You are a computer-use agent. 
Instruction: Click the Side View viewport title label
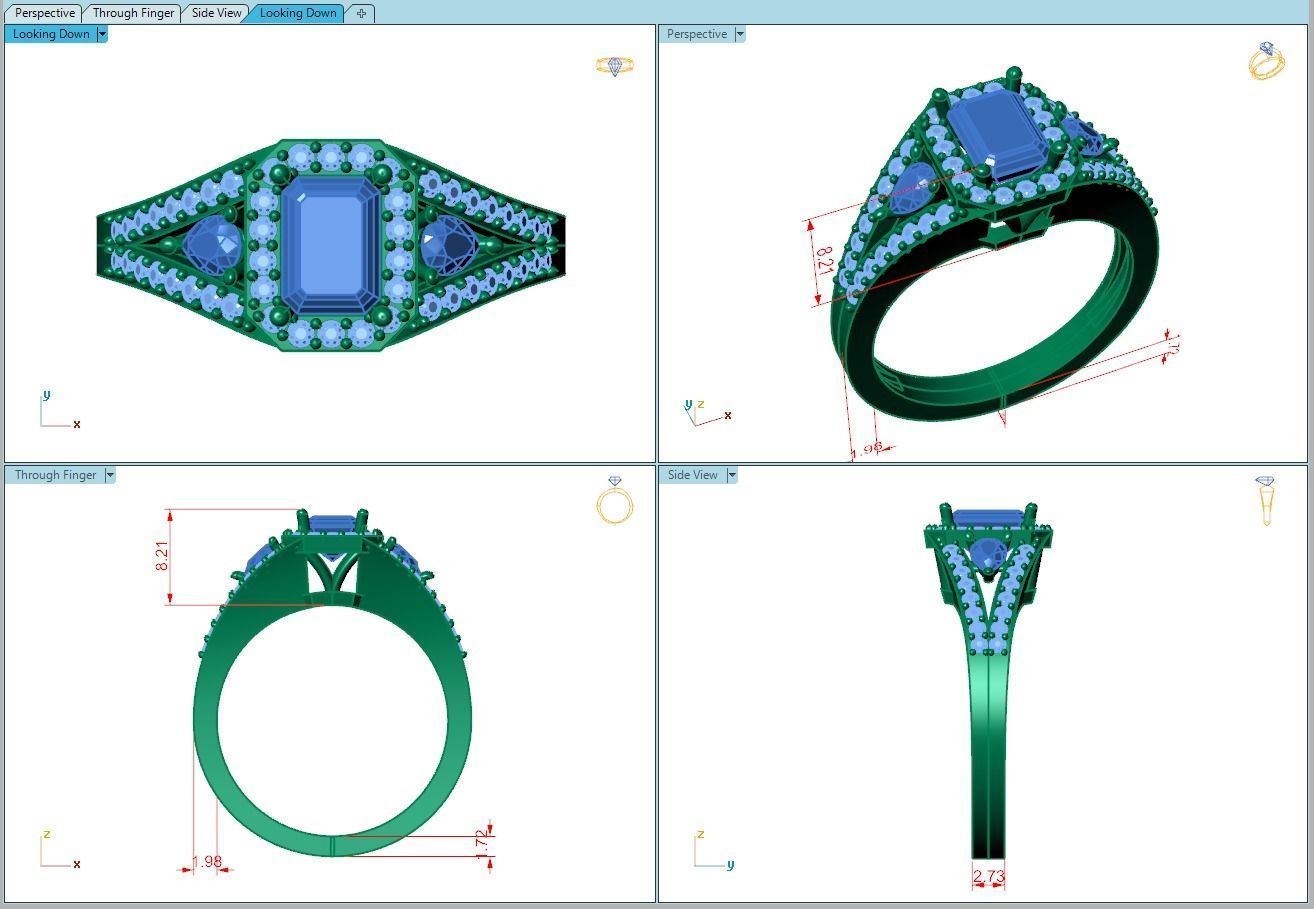click(x=693, y=475)
